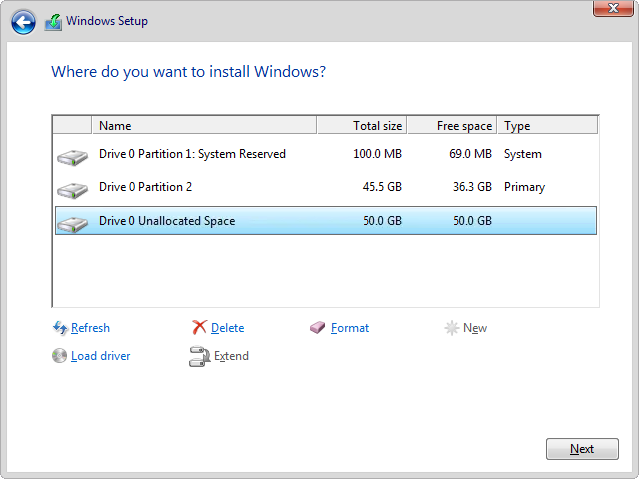The height and width of the screenshot is (479, 639).
Task: Click the Extend partition icon
Action: click(x=199, y=356)
